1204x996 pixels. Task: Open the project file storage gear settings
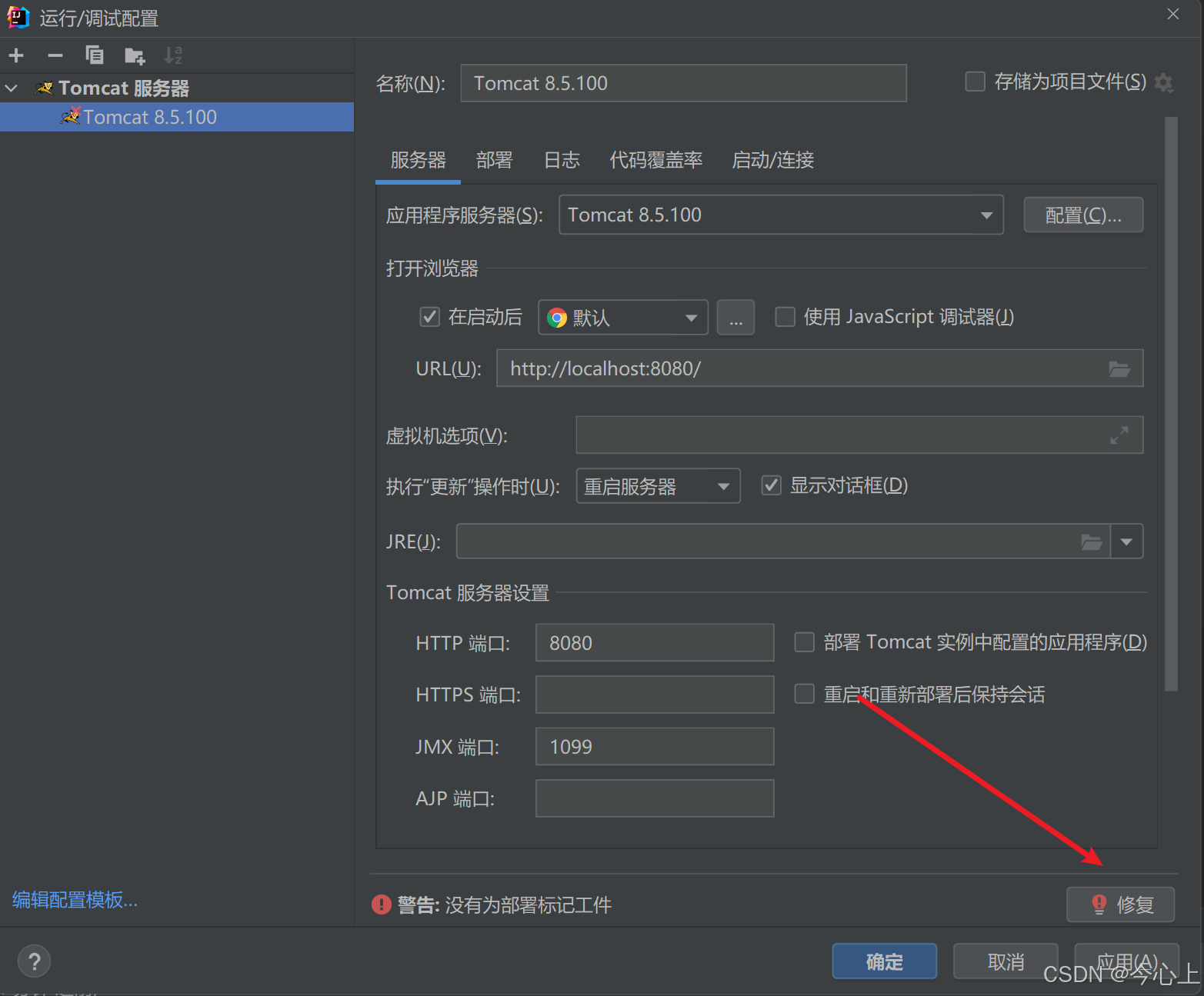1164,82
